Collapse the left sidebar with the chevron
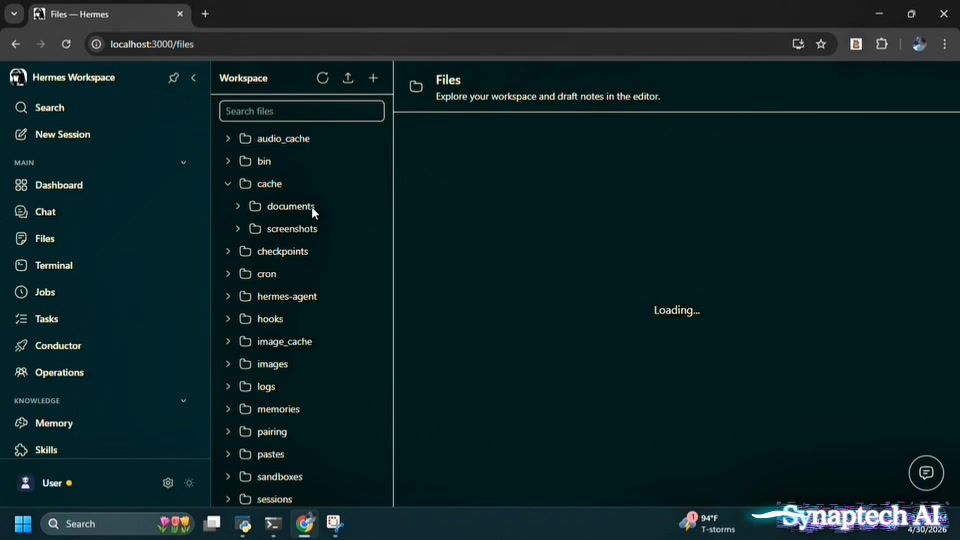The image size is (960, 540). (x=193, y=78)
